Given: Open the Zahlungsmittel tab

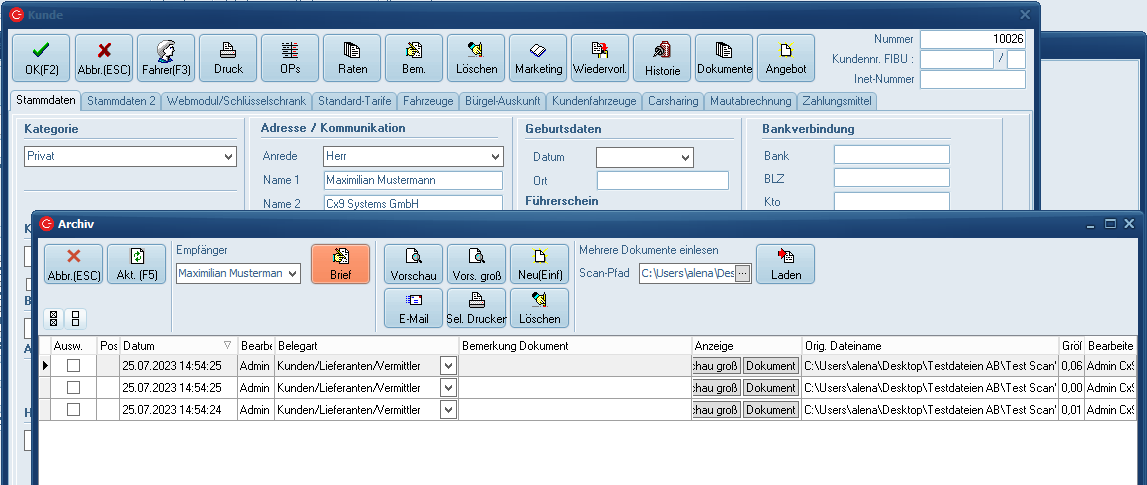Looking at the screenshot, I should click(x=838, y=101).
